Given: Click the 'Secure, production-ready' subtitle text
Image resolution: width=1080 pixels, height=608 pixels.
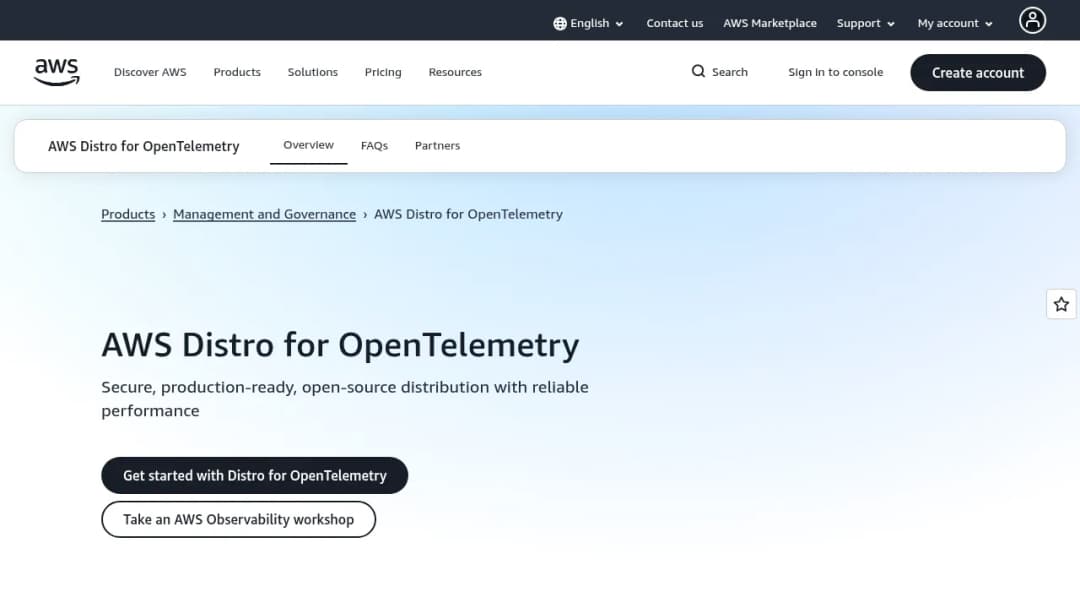Looking at the screenshot, I should (345, 399).
